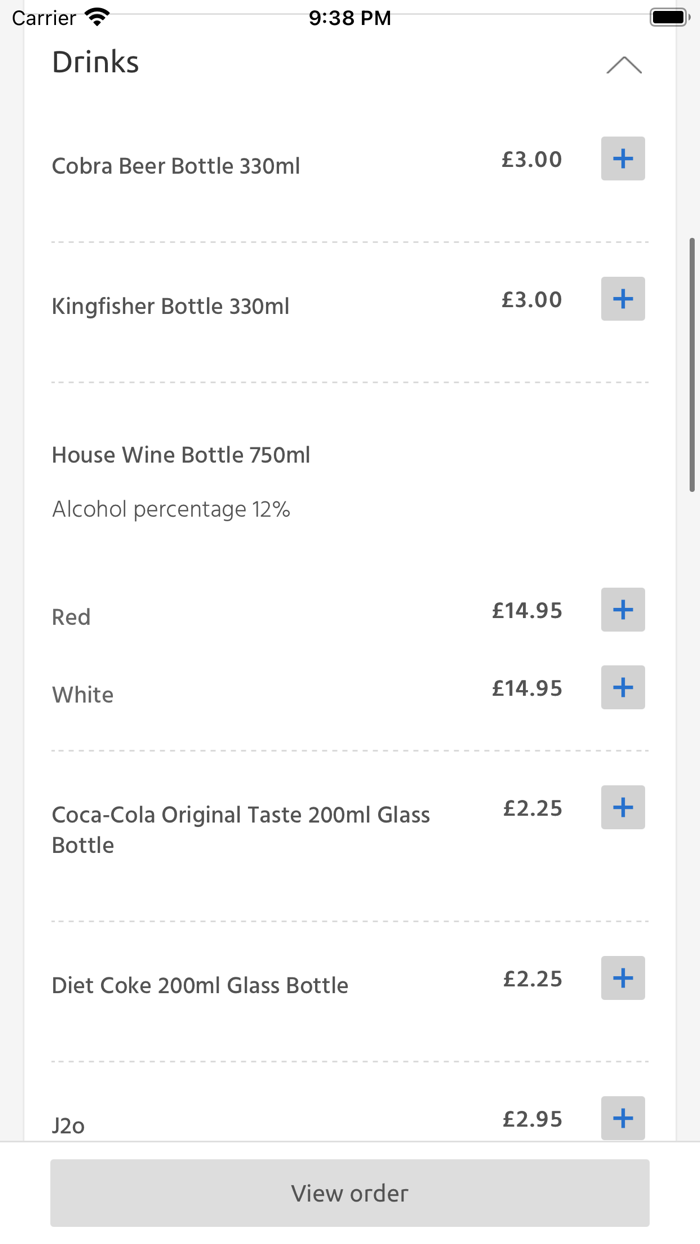Image resolution: width=700 pixels, height=1244 pixels.
Task: Add J2o to order
Action: (x=622, y=1118)
